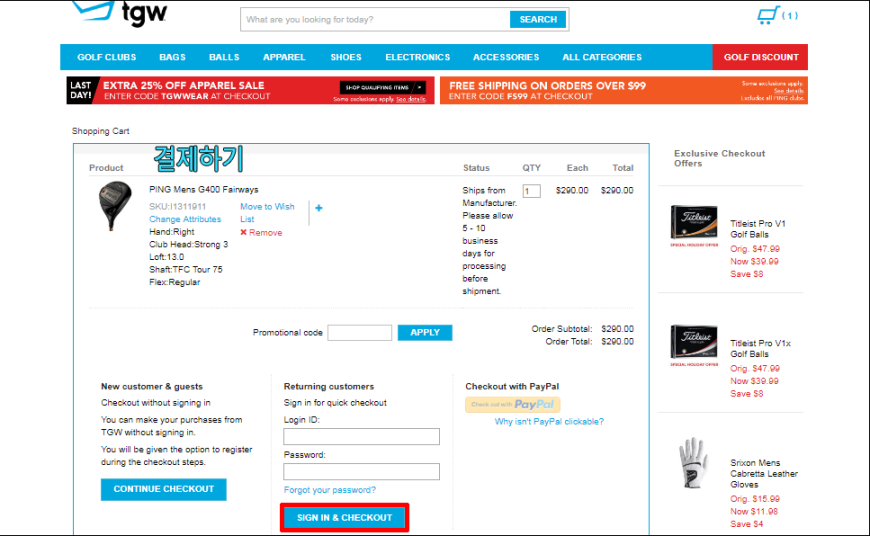Remove the PING G400 Fairways item
The image size is (870, 536).
(261, 232)
